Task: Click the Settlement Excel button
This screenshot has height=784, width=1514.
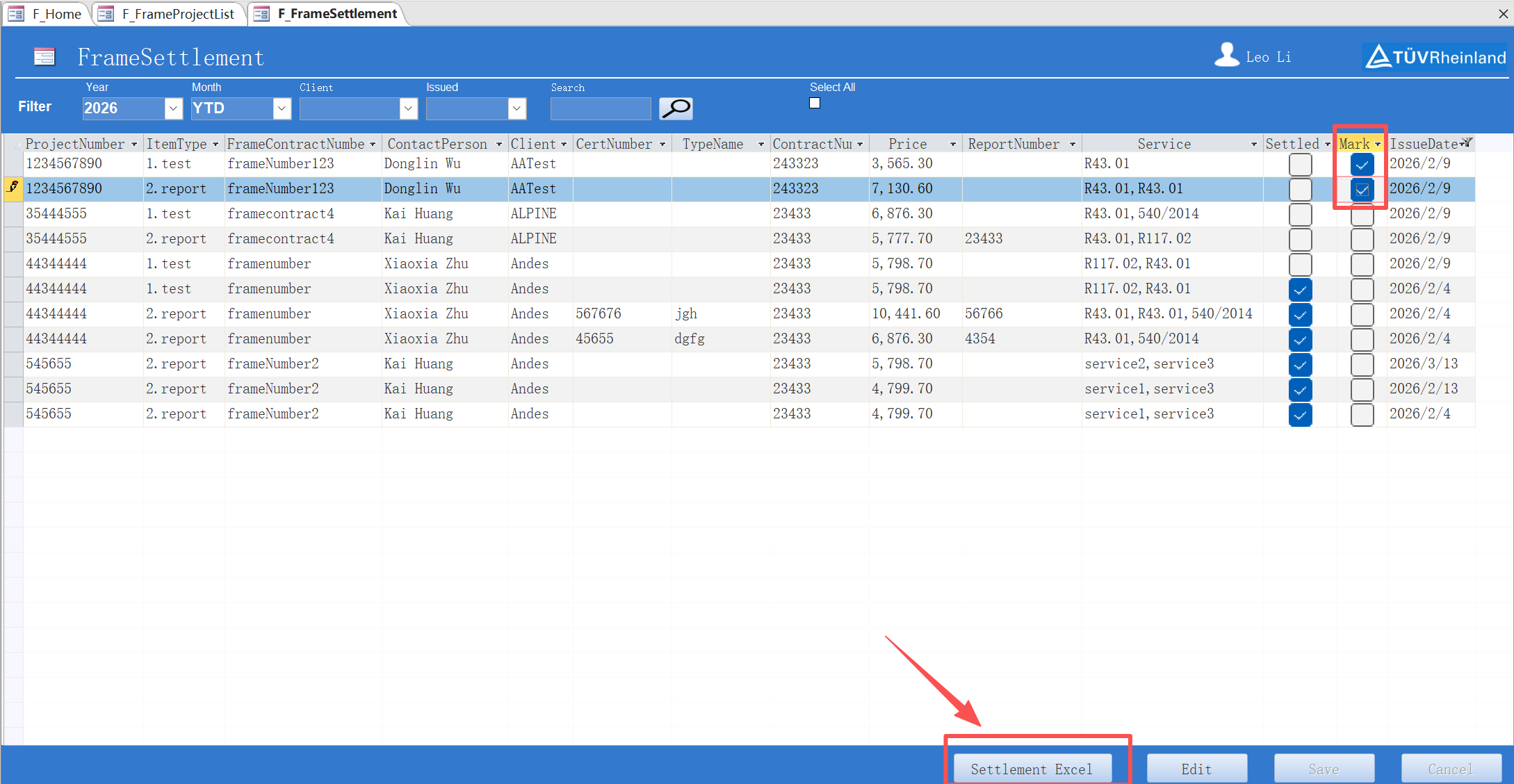Action: [1032, 769]
